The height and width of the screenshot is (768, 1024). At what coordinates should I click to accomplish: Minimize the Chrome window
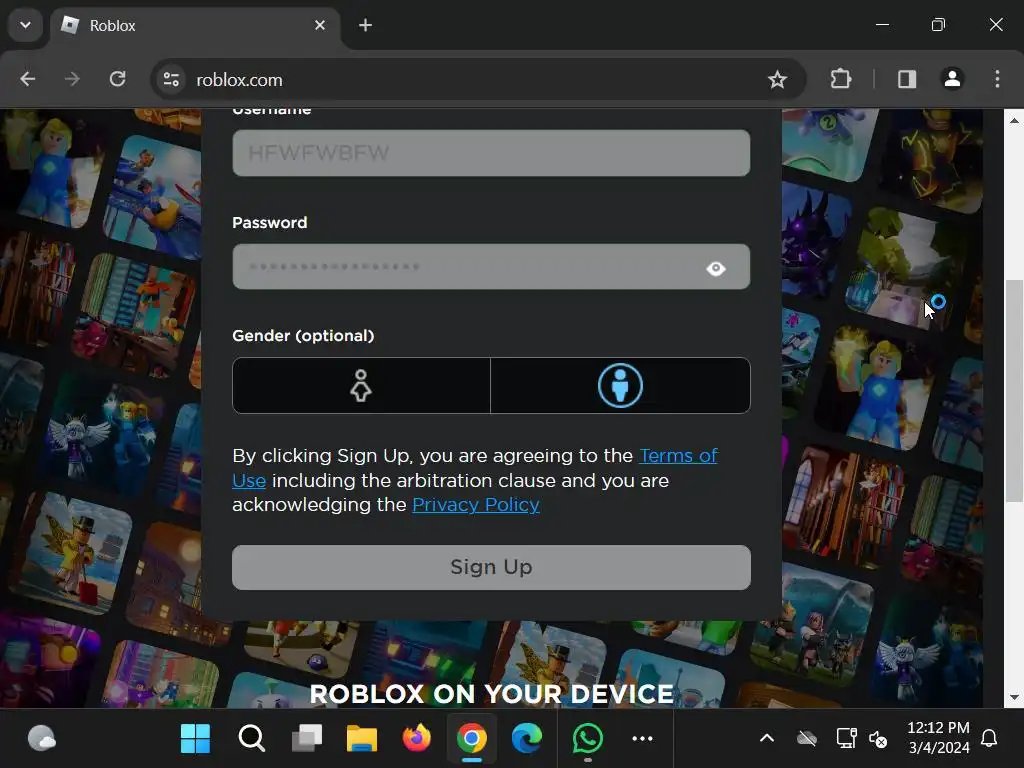(882, 25)
